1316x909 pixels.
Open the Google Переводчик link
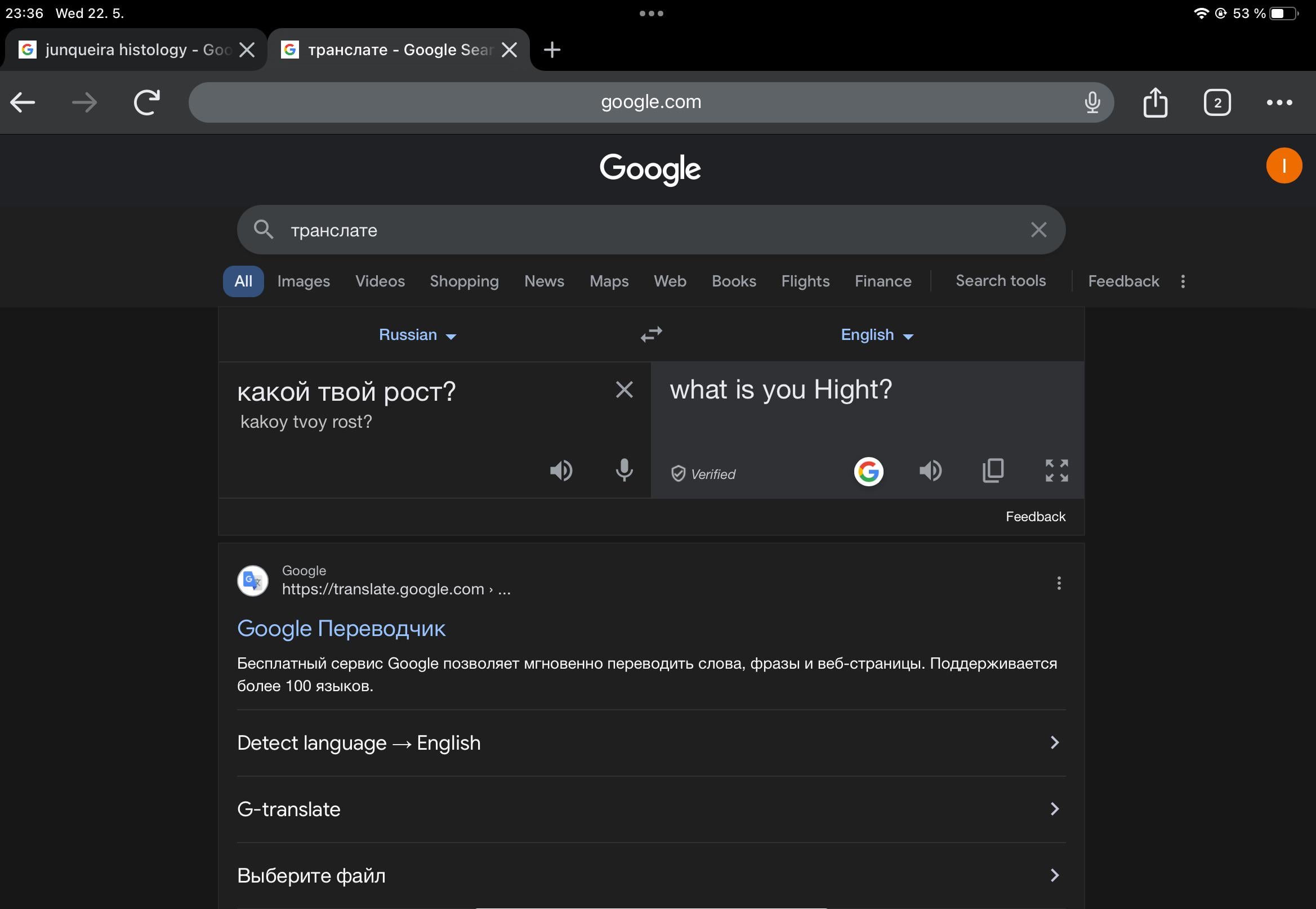341,628
